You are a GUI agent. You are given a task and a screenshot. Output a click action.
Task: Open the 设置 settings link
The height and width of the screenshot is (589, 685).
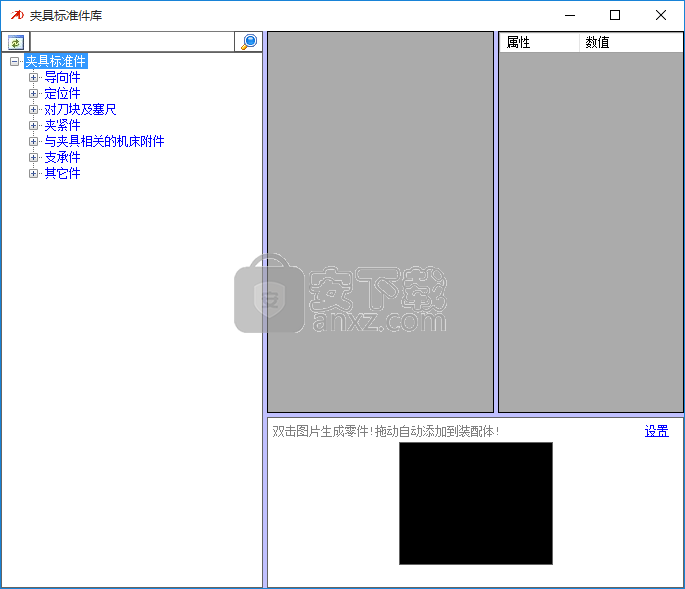tap(657, 431)
